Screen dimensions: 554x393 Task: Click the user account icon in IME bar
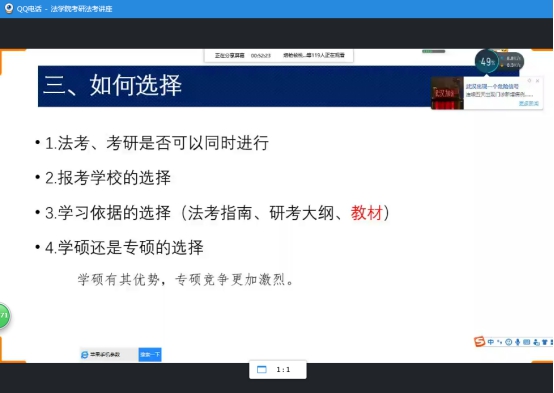pyautogui.click(x=536, y=342)
